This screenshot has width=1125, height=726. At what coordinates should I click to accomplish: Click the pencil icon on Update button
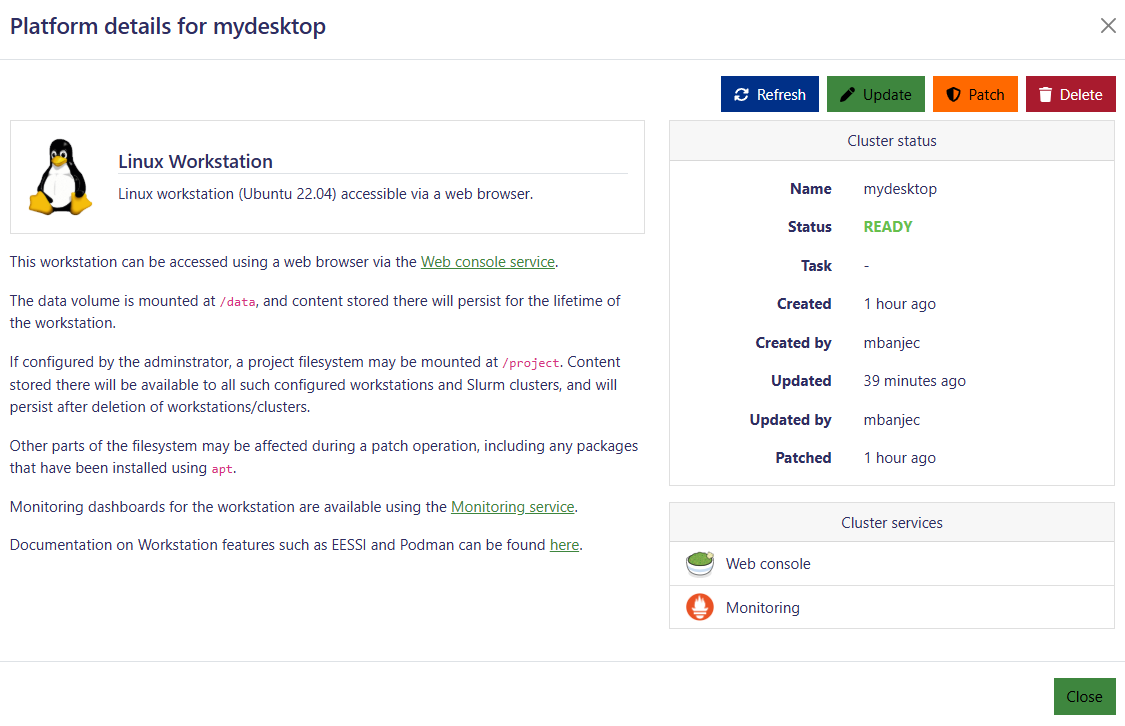coord(848,95)
